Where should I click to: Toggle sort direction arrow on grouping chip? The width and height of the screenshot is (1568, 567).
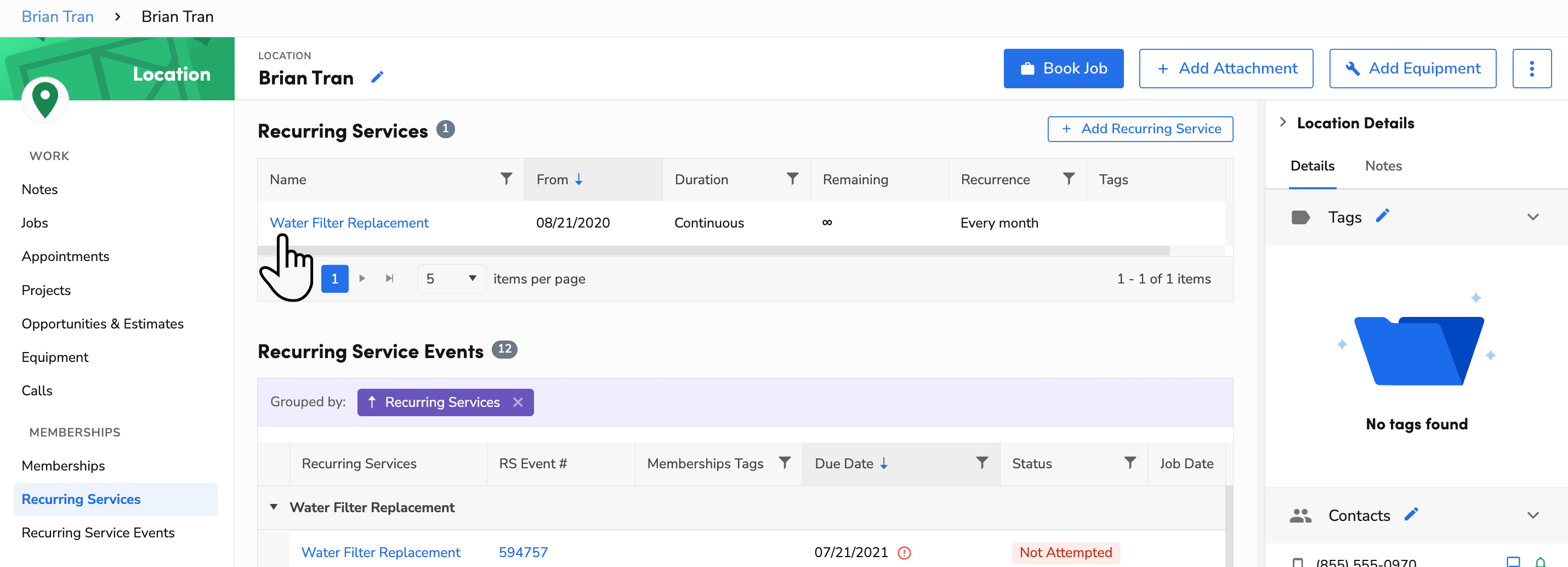372,402
